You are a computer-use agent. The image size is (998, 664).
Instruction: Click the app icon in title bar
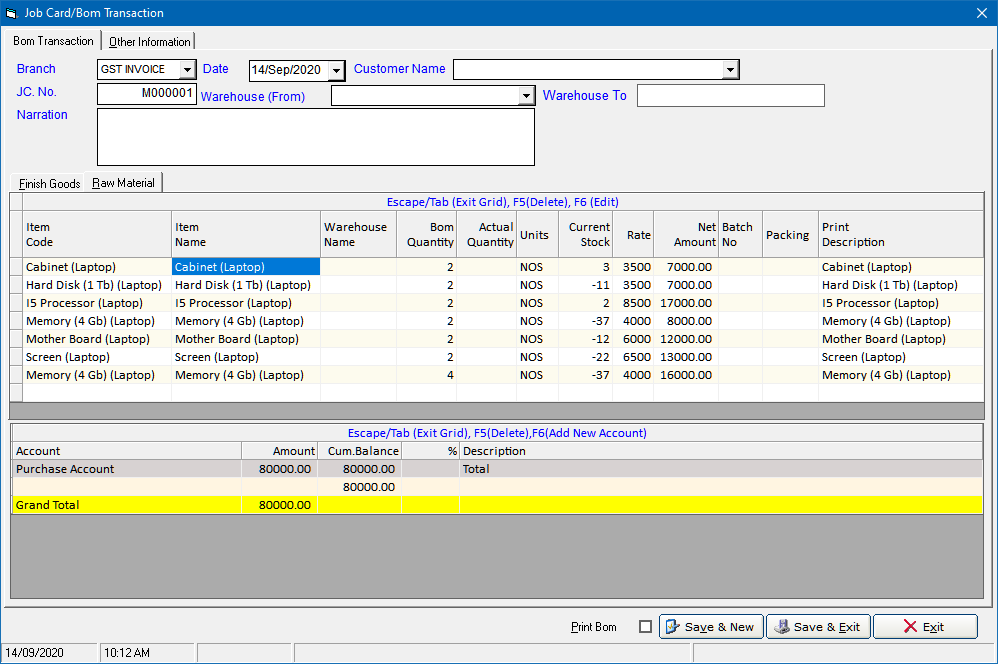(x=11, y=13)
